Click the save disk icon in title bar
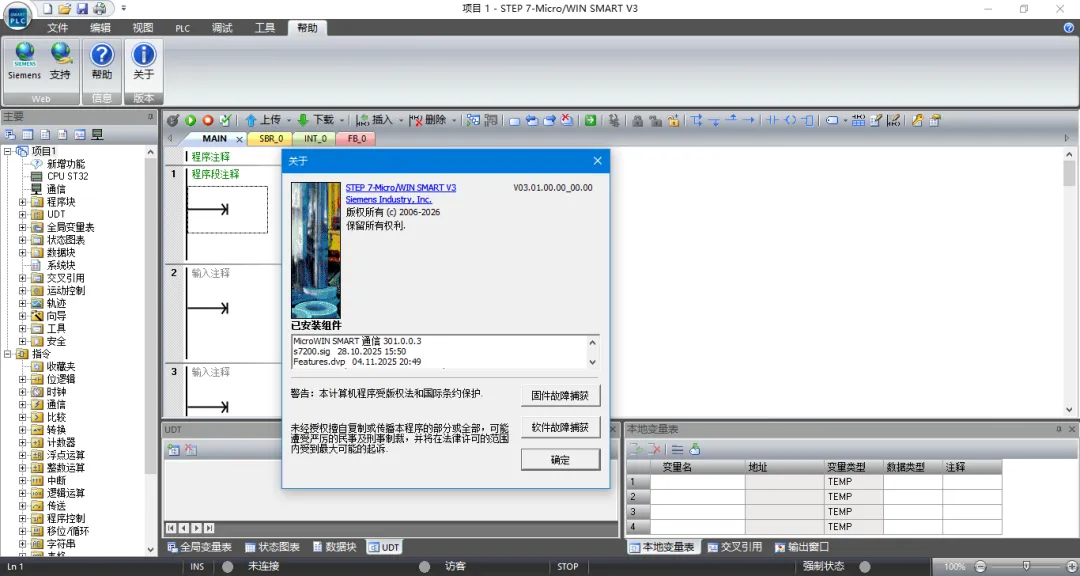Image resolution: width=1080 pixels, height=576 pixels. click(x=82, y=8)
